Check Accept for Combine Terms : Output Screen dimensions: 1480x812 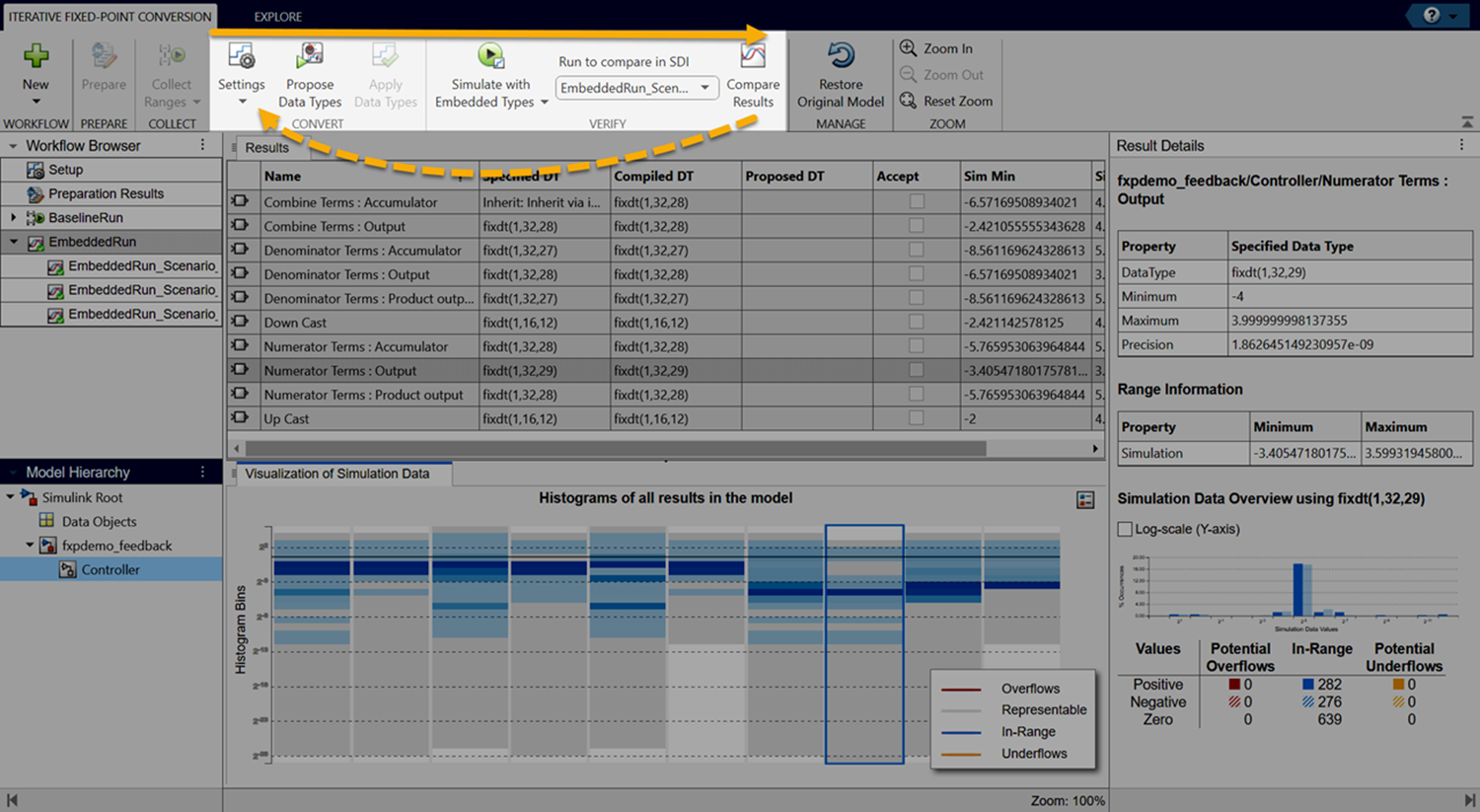point(917,226)
